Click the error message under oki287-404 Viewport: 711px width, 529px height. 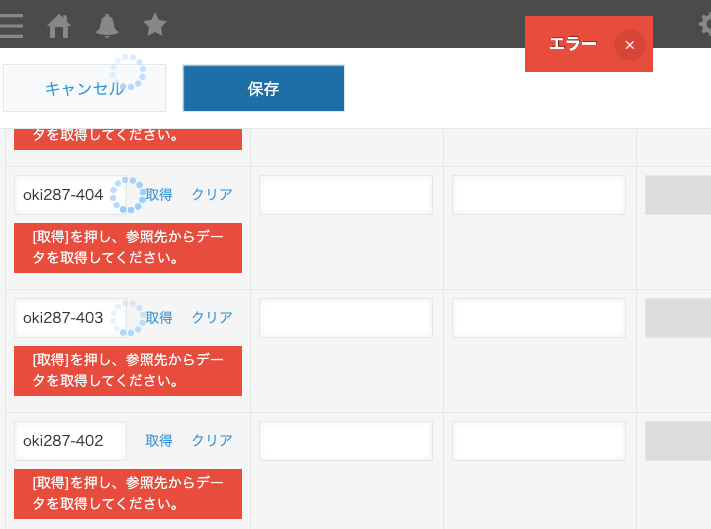click(128, 248)
